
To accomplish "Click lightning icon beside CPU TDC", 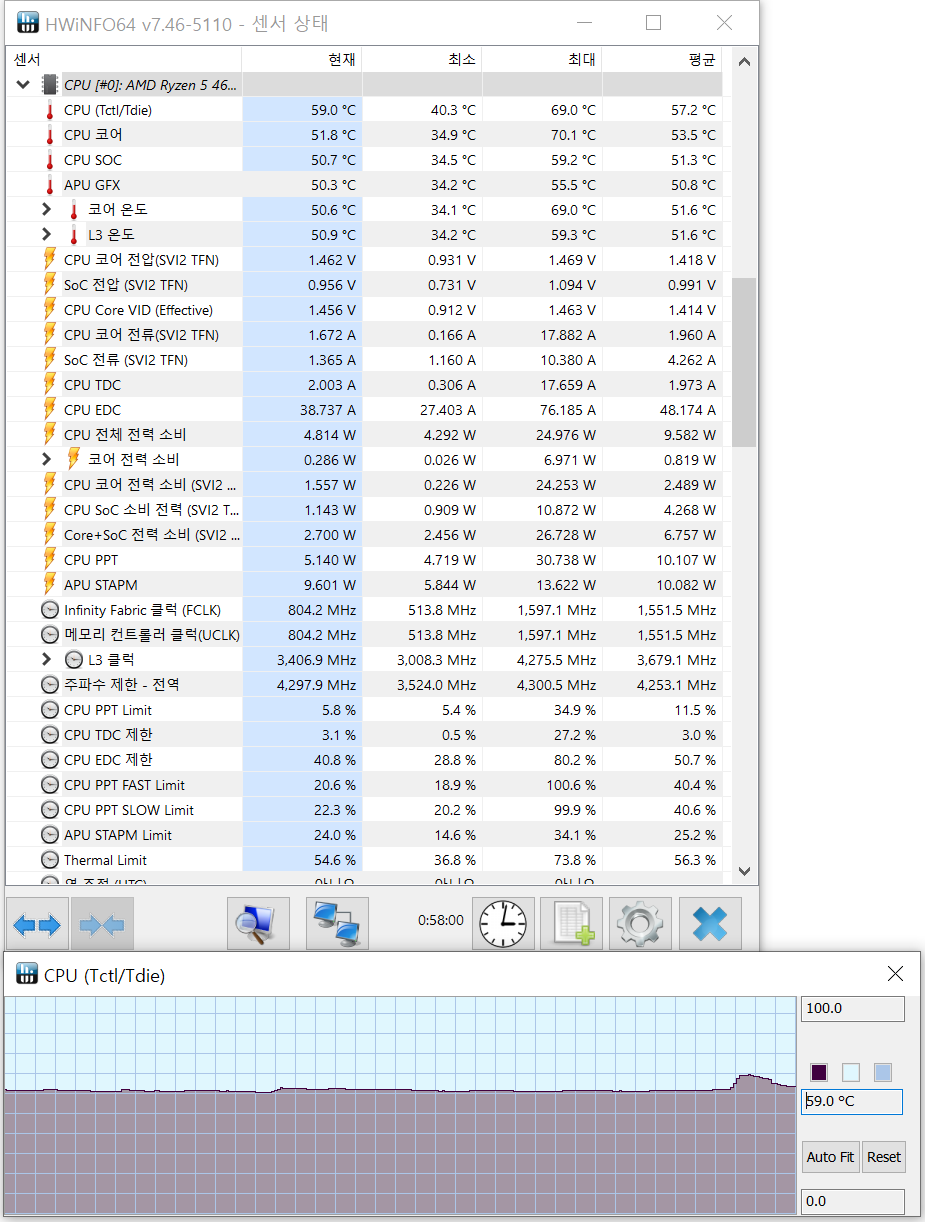I will pyautogui.click(x=50, y=385).
